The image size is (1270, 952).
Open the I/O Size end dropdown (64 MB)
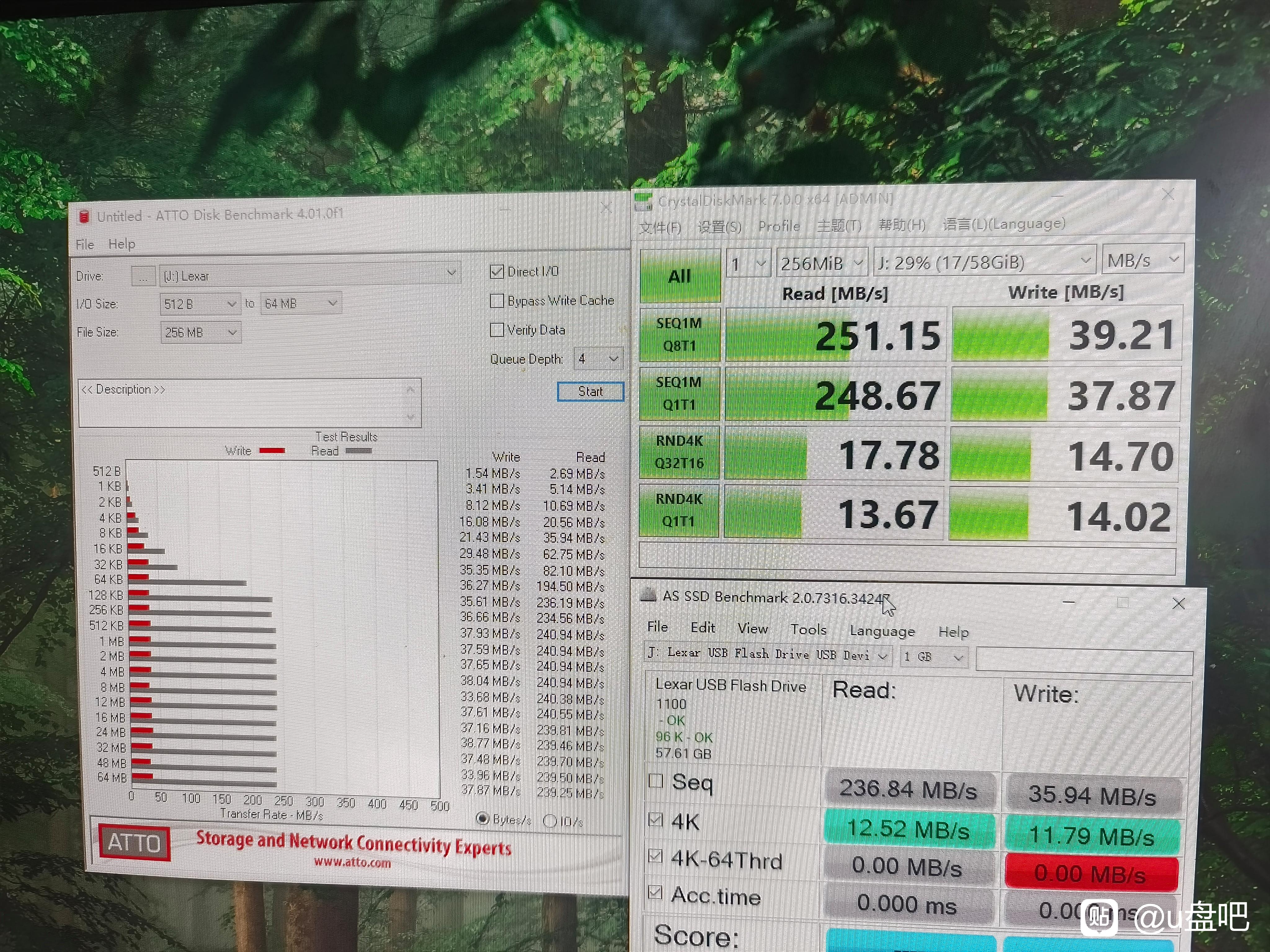(301, 303)
